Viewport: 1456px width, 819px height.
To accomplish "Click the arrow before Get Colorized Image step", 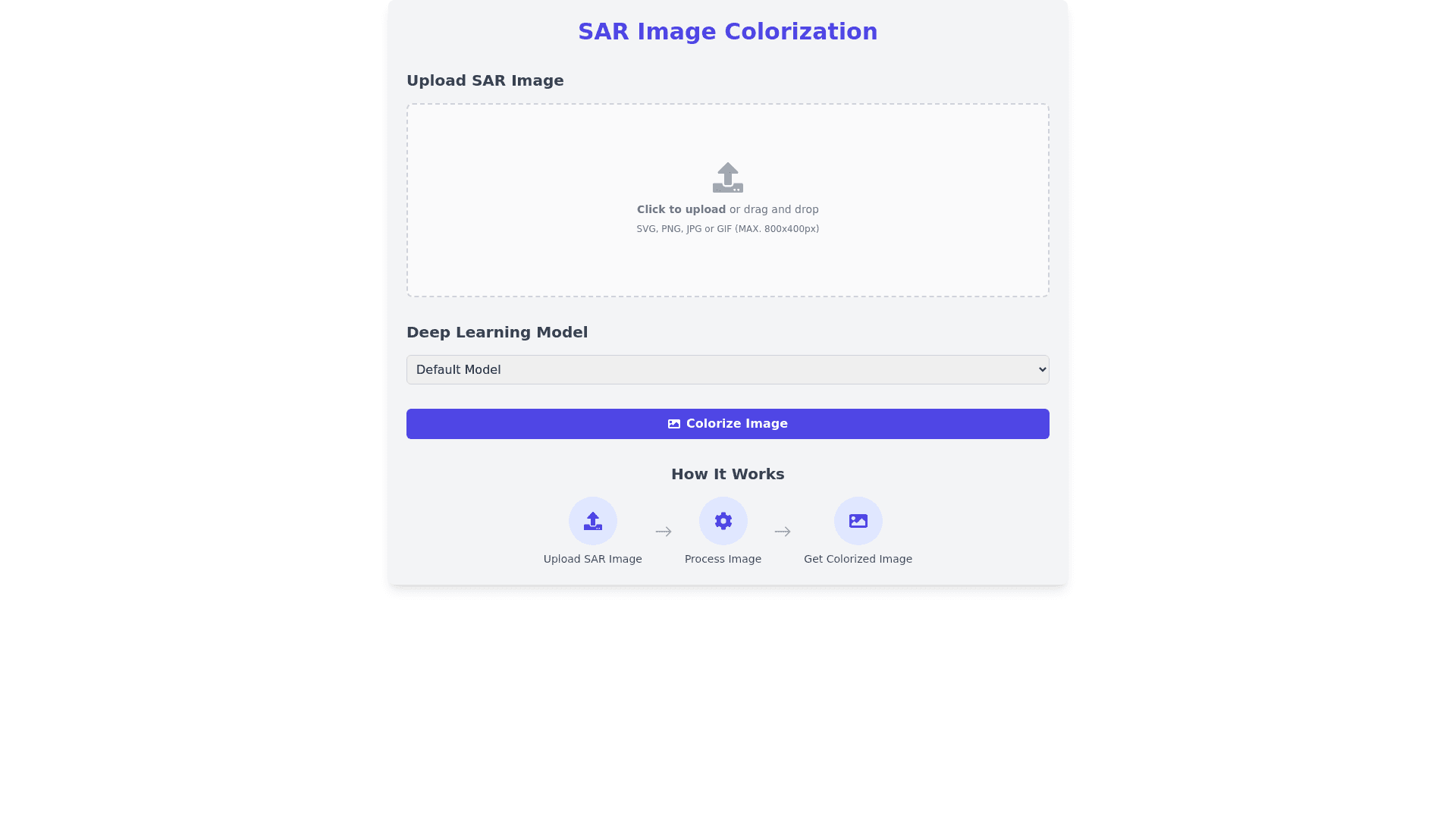I will click(x=783, y=532).
